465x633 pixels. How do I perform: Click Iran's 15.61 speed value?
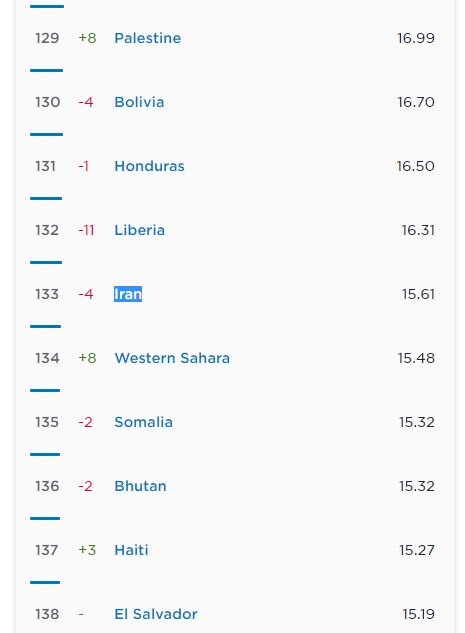(x=418, y=294)
